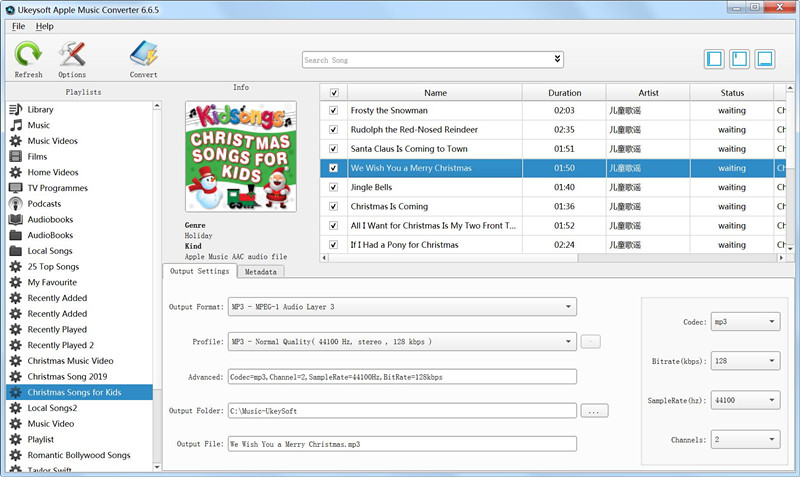Switch to the top-panel layout view icon

(x=740, y=59)
